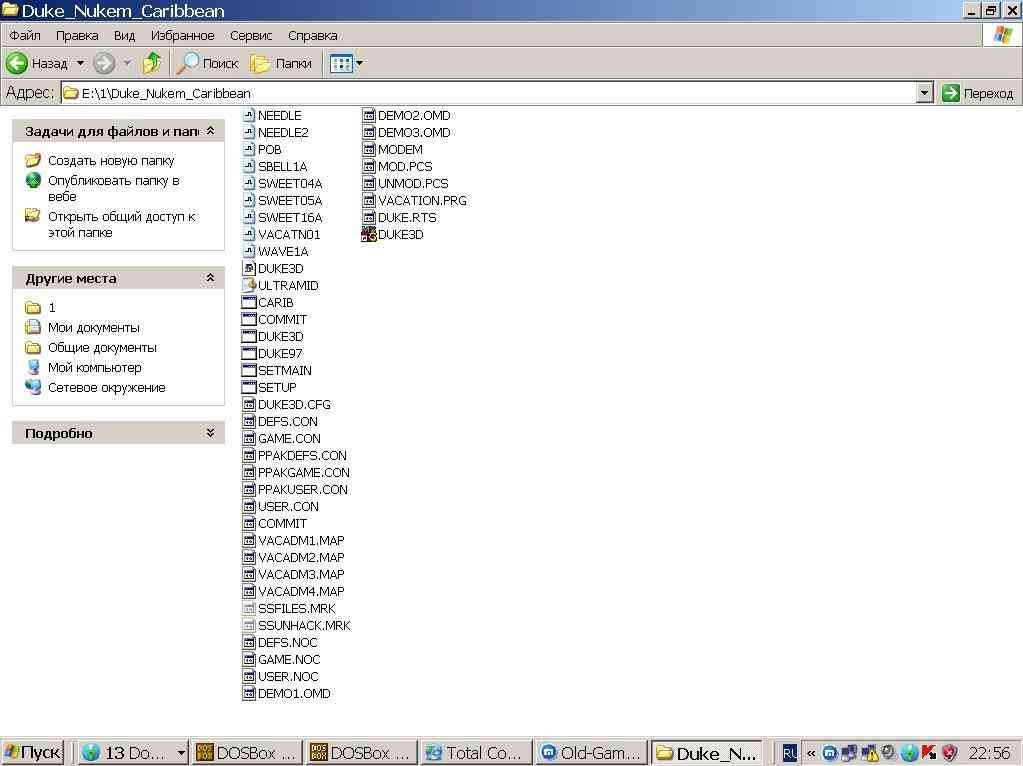Select the SWEET16A file name
The width and height of the screenshot is (1023, 766).
290,217
